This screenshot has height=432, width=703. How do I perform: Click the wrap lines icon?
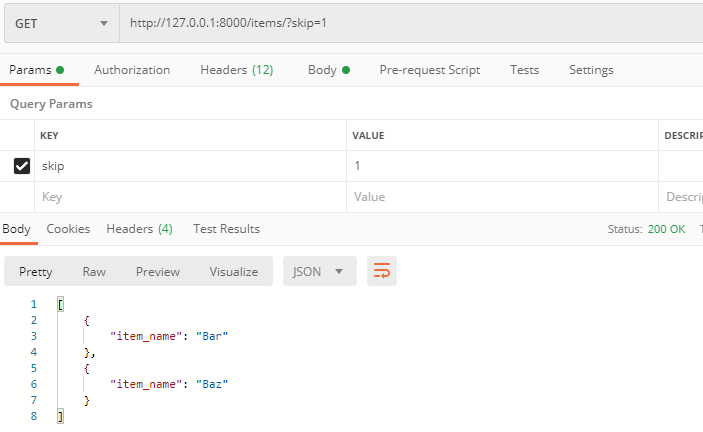click(x=381, y=271)
